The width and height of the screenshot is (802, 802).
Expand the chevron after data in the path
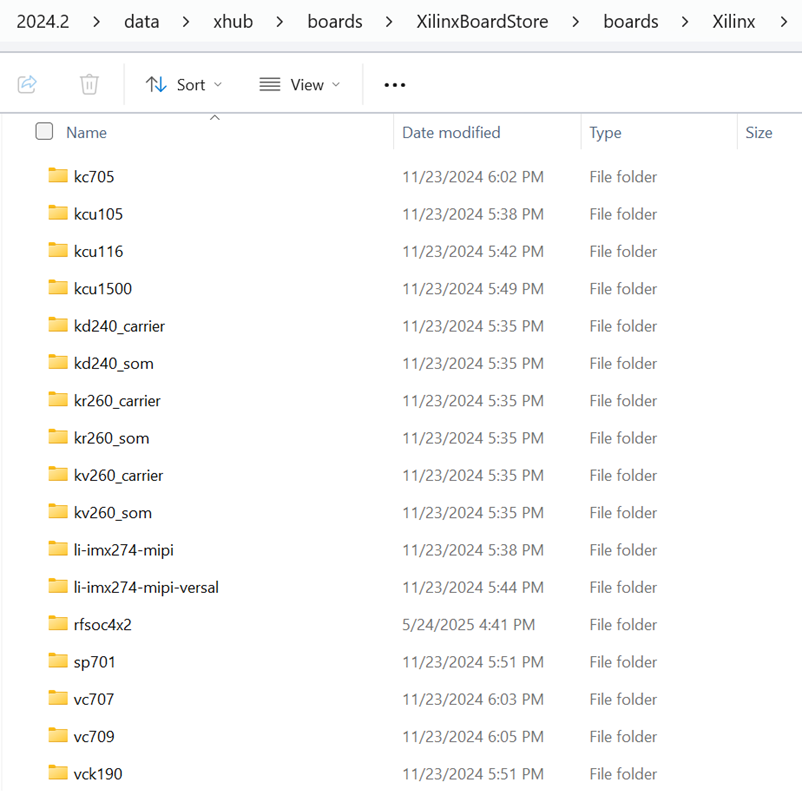pos(186,22)
